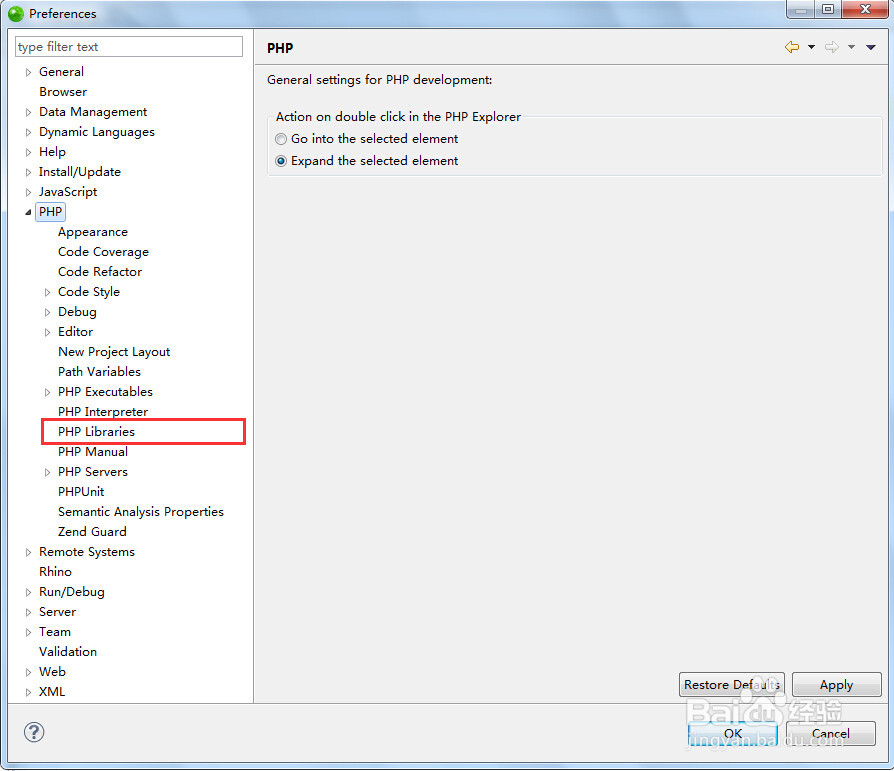The width and height of the screenshot is (894, 771).
Task: Expand the Code Style node
Action: pyautogui.click(x=47, y=292)
